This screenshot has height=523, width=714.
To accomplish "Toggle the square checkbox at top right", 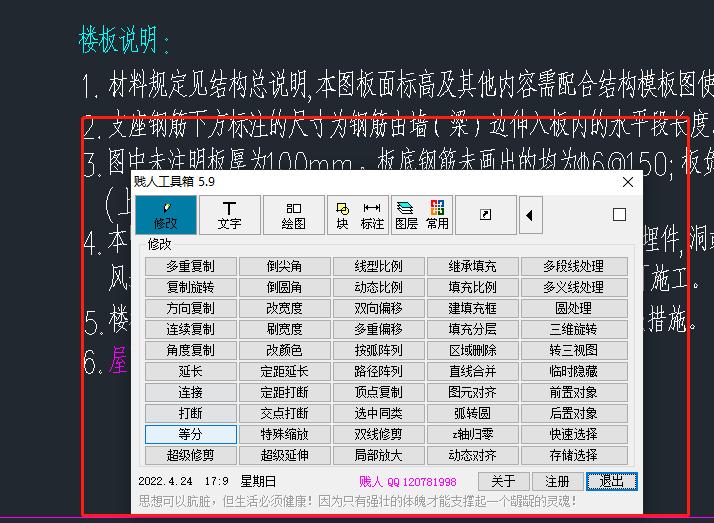I will click(619, 215).
